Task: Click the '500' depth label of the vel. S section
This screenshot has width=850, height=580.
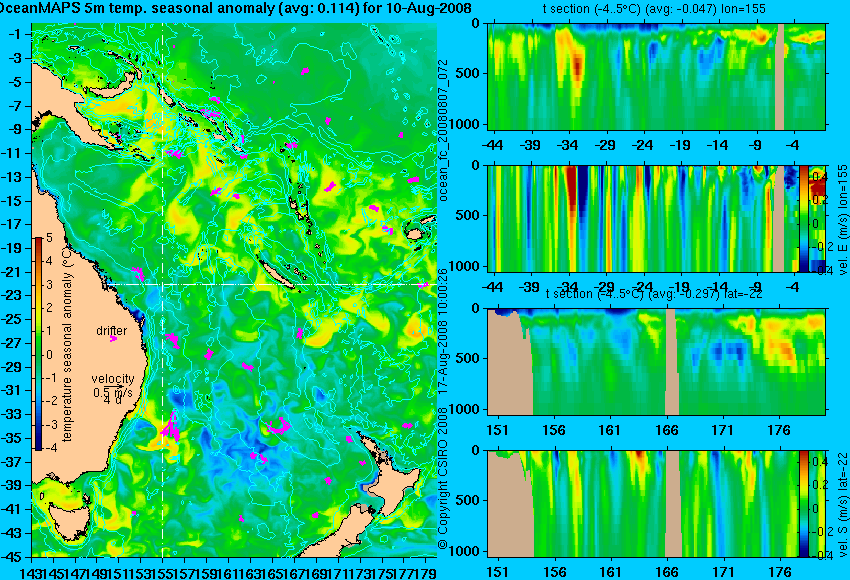Action: pyautogui.click(x=469, y=500)
